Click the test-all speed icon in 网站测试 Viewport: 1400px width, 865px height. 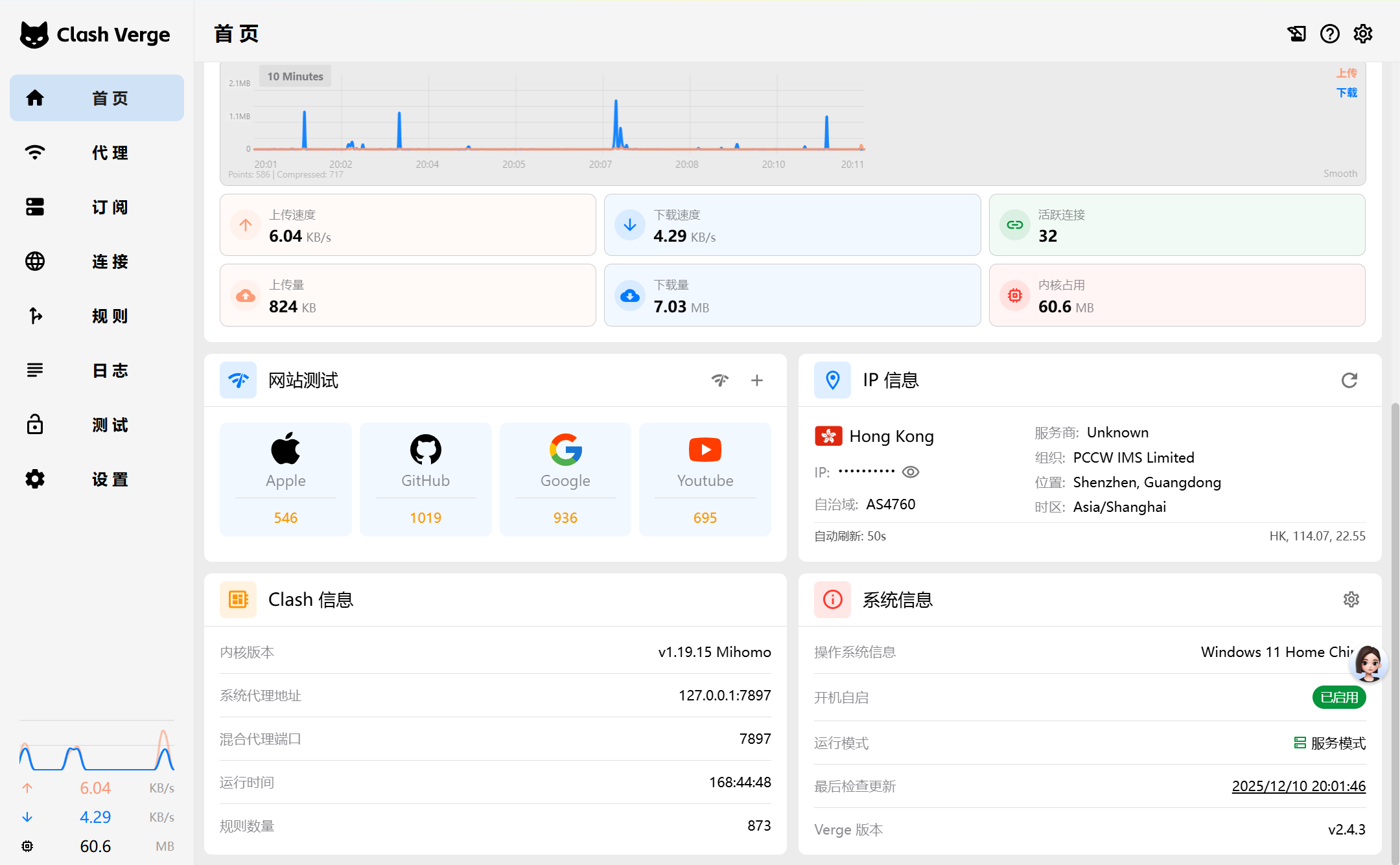click(719, 380)
